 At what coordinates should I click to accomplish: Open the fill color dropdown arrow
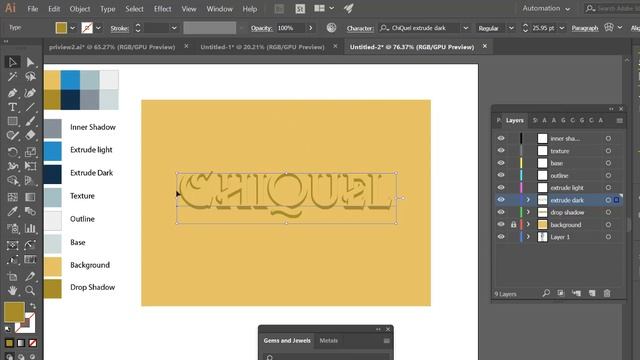(x=72, y=28)
